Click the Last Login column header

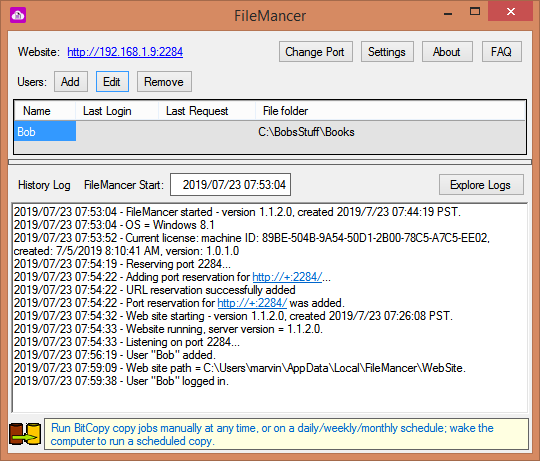[x=117, y=111]
